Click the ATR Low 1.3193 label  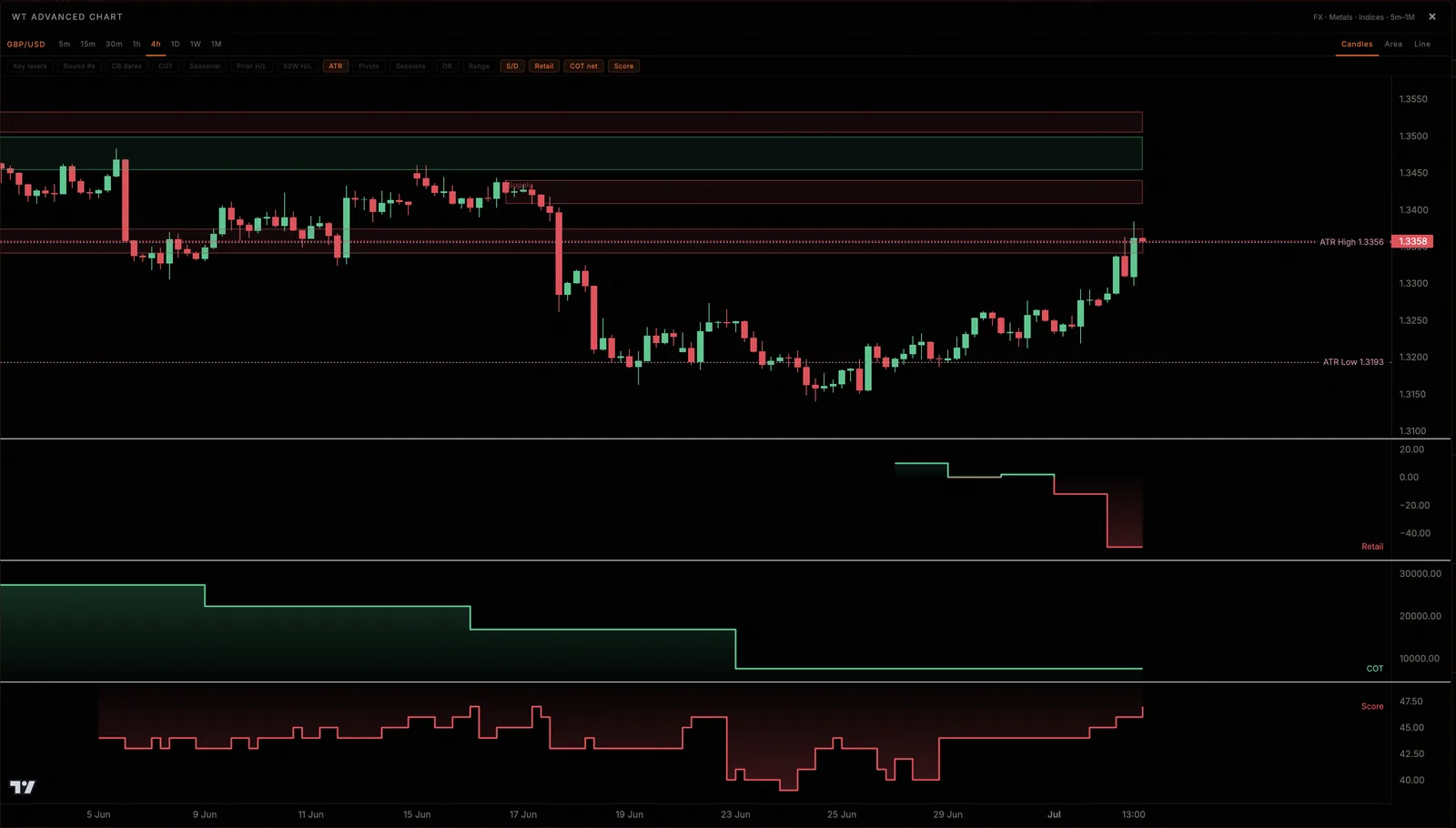pos(1353,362)
